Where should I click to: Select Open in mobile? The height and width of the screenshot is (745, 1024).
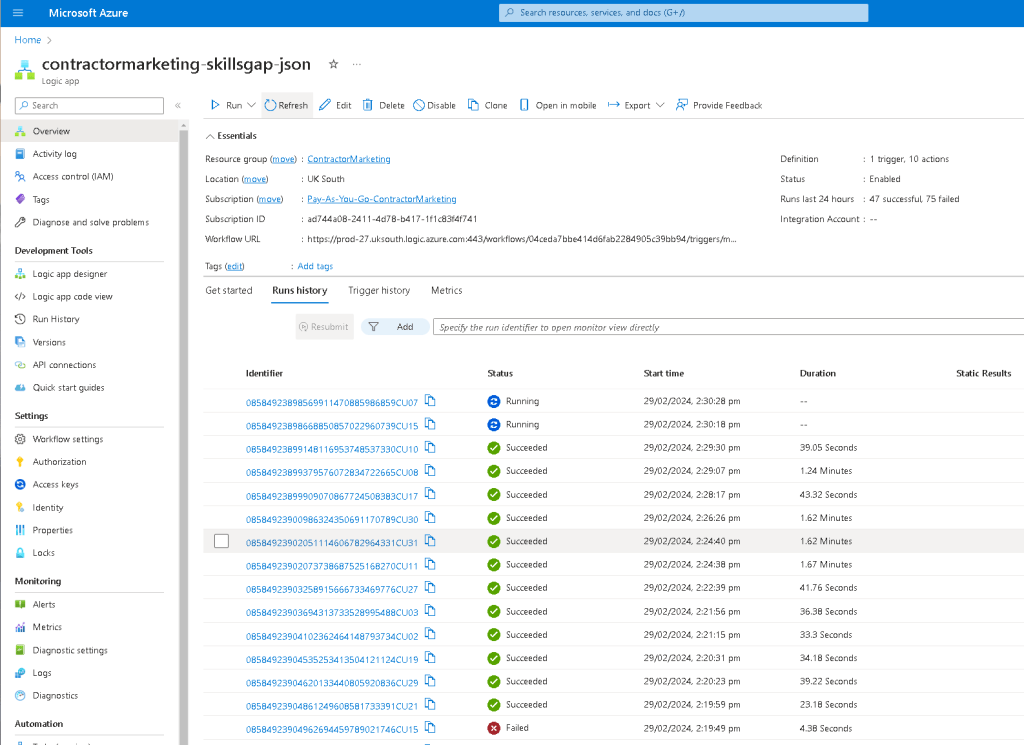click(558, 105)
